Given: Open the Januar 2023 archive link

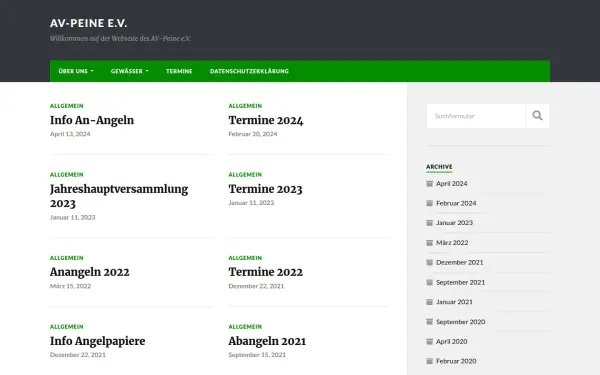Looking at the screenshot, I should [x=455, y=223].
